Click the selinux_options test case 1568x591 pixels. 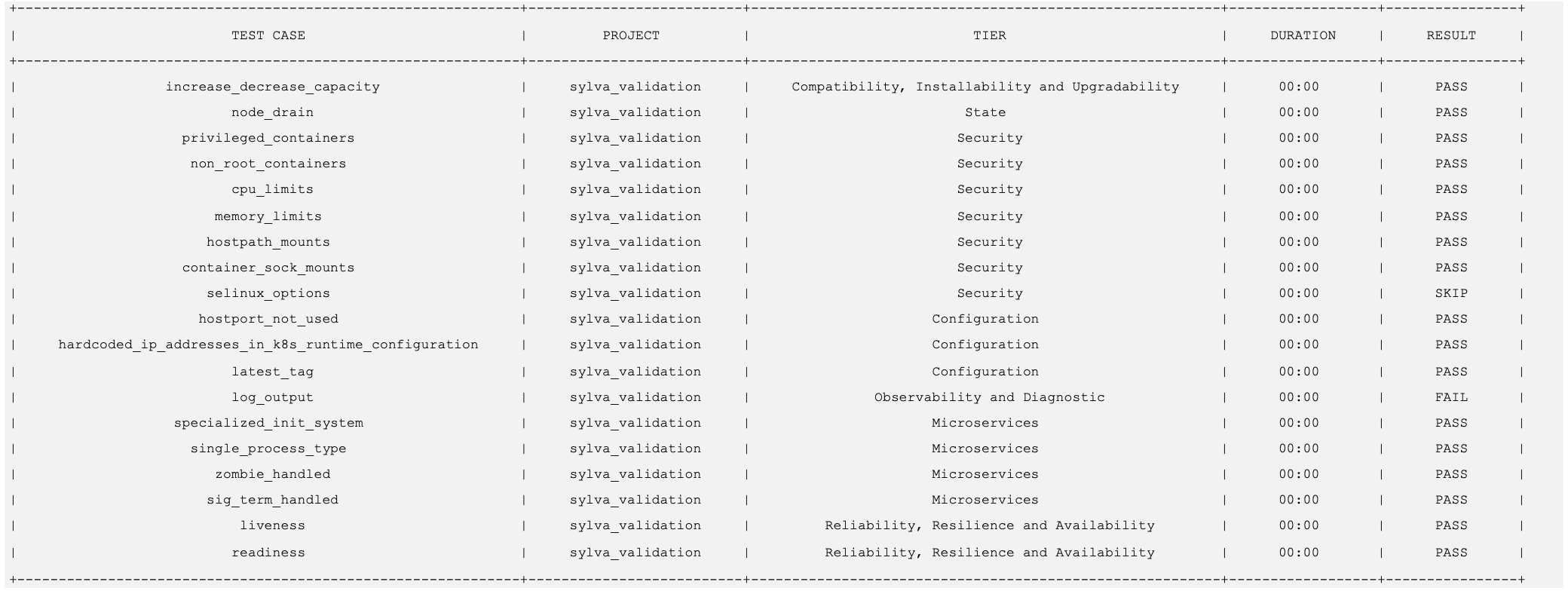(268, 293)
